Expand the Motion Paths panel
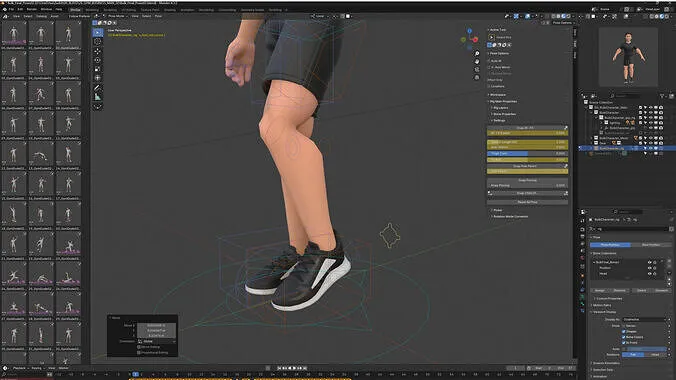 (601, 305)
